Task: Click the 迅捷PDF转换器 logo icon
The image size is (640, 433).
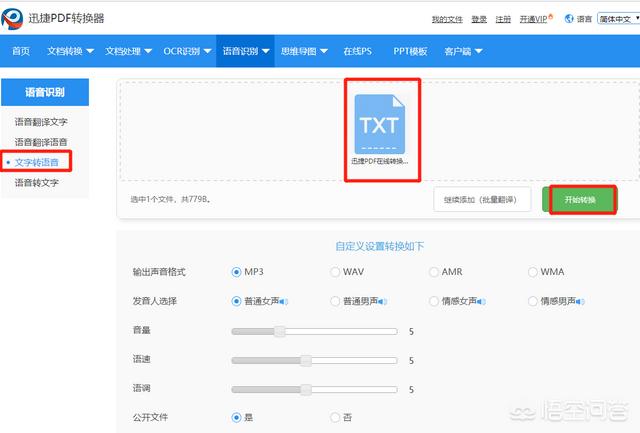Action: pyautogui.click(x=12, y=19)
